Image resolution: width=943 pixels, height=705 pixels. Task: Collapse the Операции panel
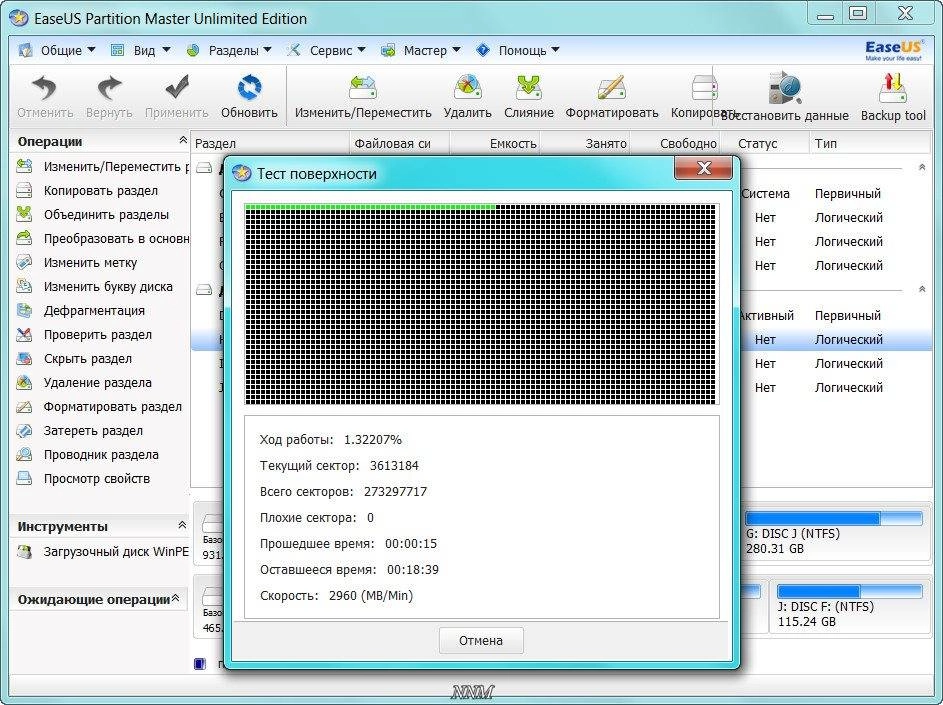coord(183,140)
